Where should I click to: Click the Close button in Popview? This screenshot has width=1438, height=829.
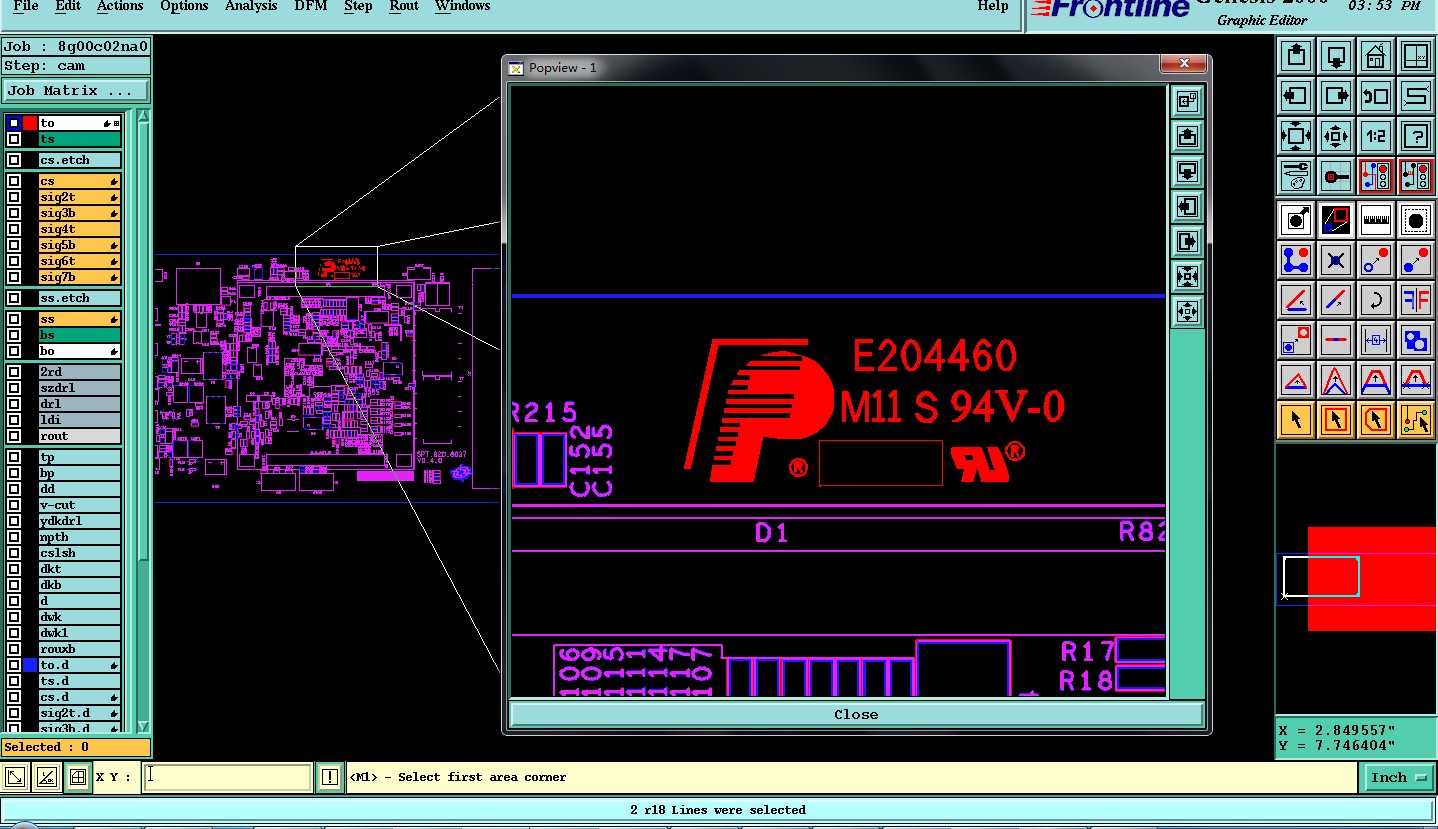pyautogui.click(x=856, y=714)
